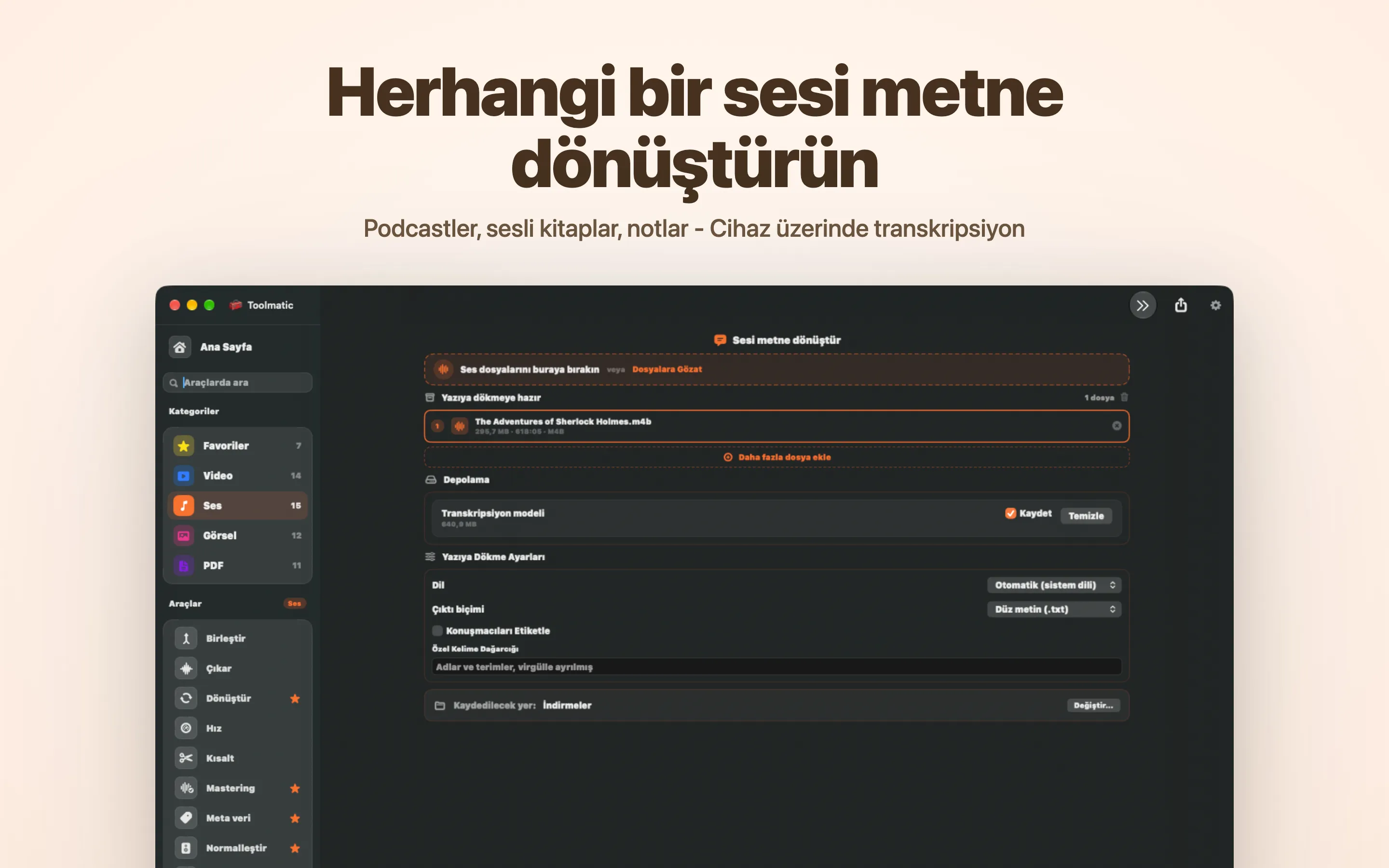Select the Hız tool
Viewport: 1389px width, 868px height.
238,728
